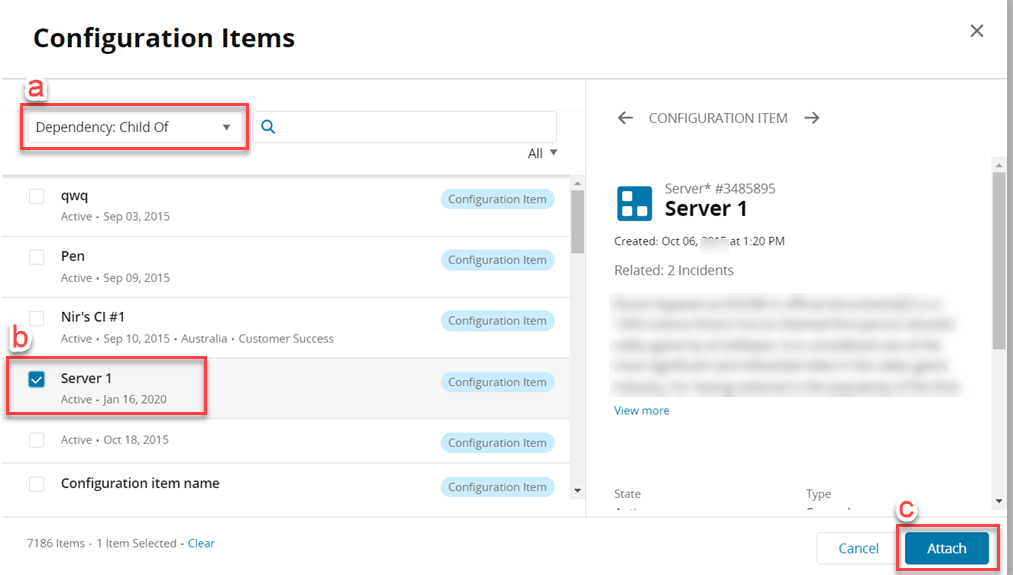Screen dimensions: 1013x575
Task: Select the Pen item checkbox
Action: [37, 257]
